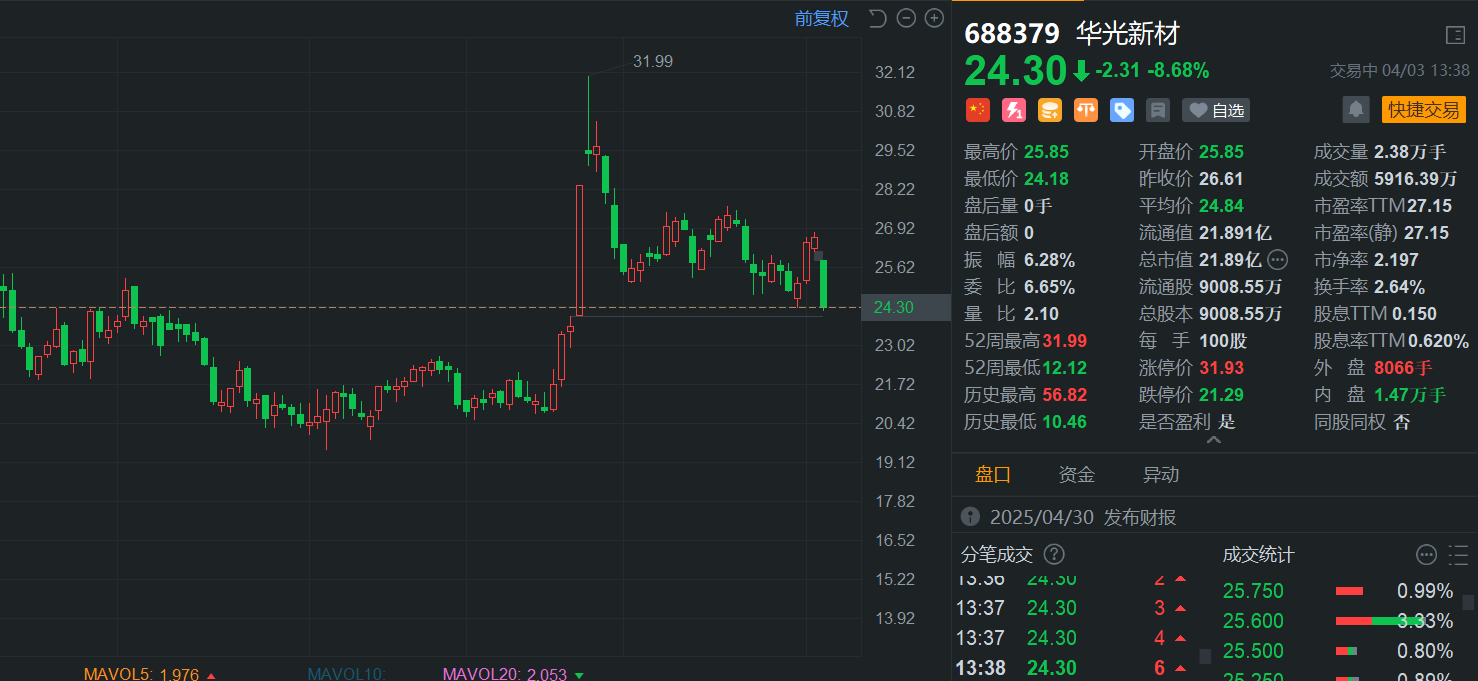Screen dimensions: 1478x681
Task: Click the 快捷交易 quick trade button
Action: click(1424, 110)
